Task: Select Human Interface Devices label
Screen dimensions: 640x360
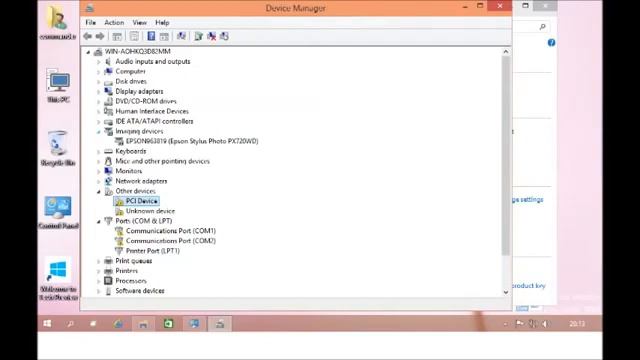Action: (152, 111)
